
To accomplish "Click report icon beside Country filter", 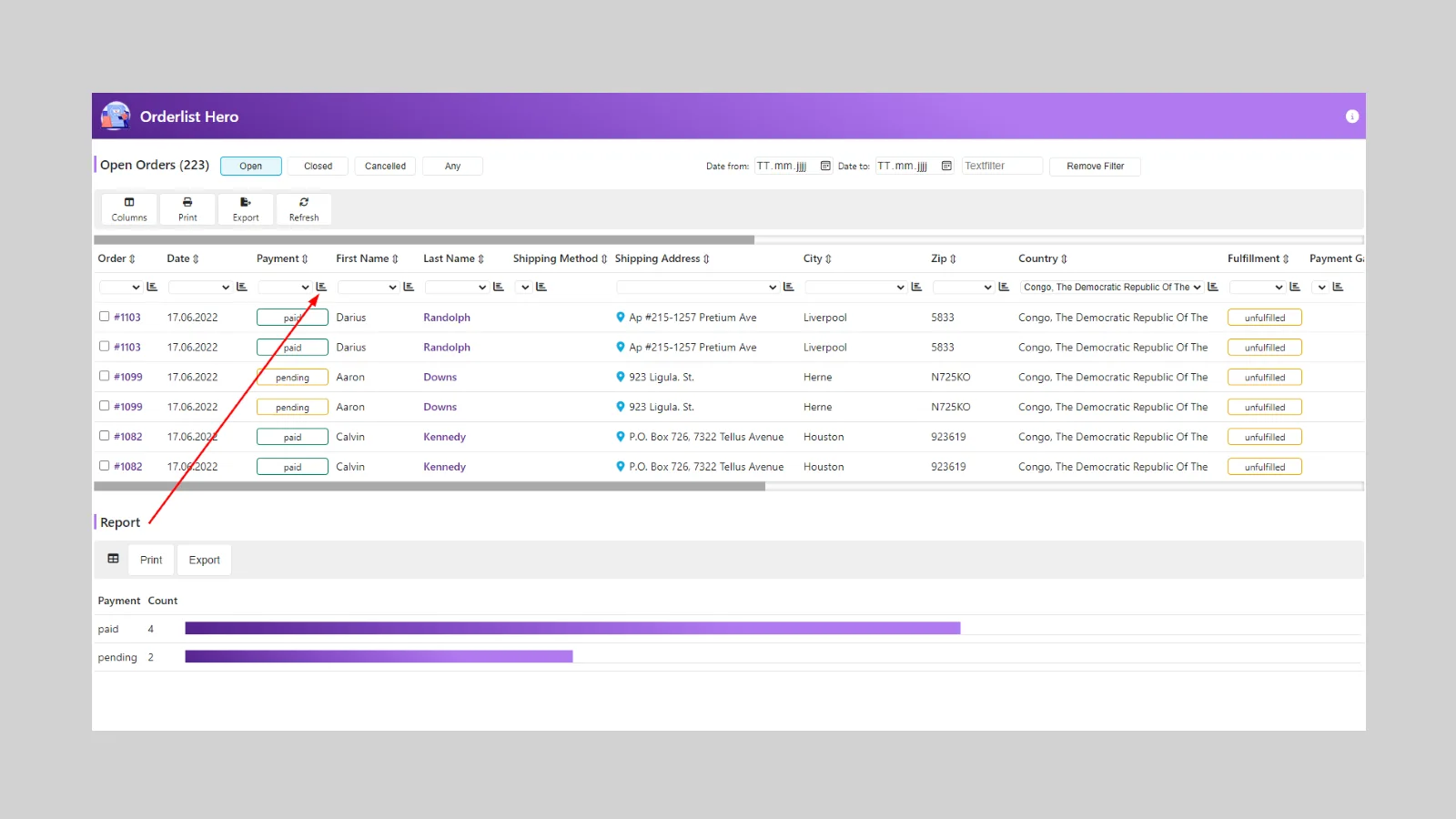I will tap(1213, 287).
